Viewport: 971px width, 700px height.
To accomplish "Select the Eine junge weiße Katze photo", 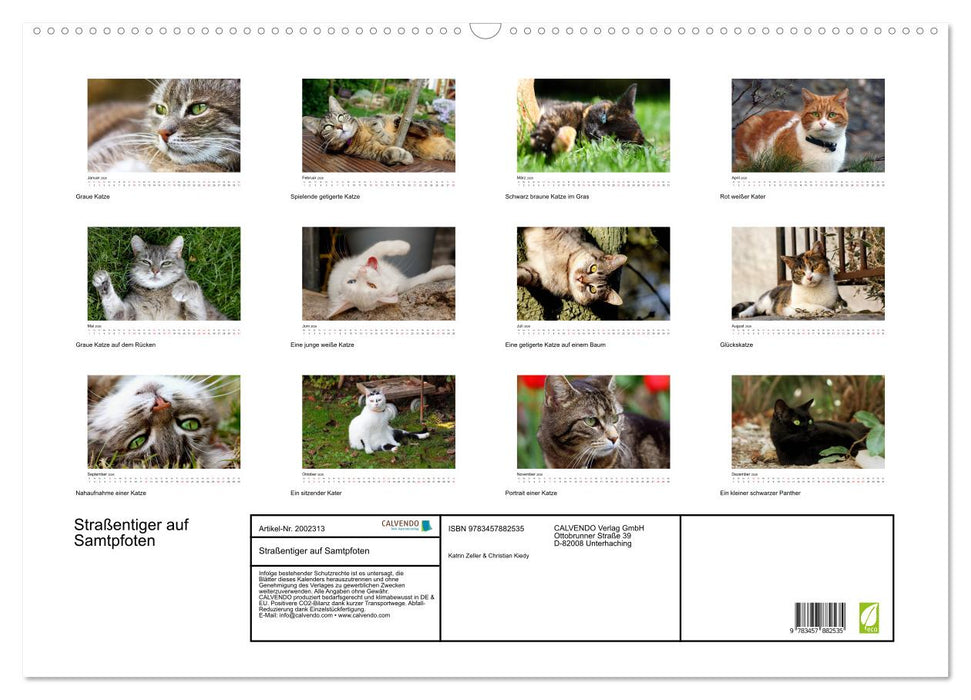I will (378, 274).
